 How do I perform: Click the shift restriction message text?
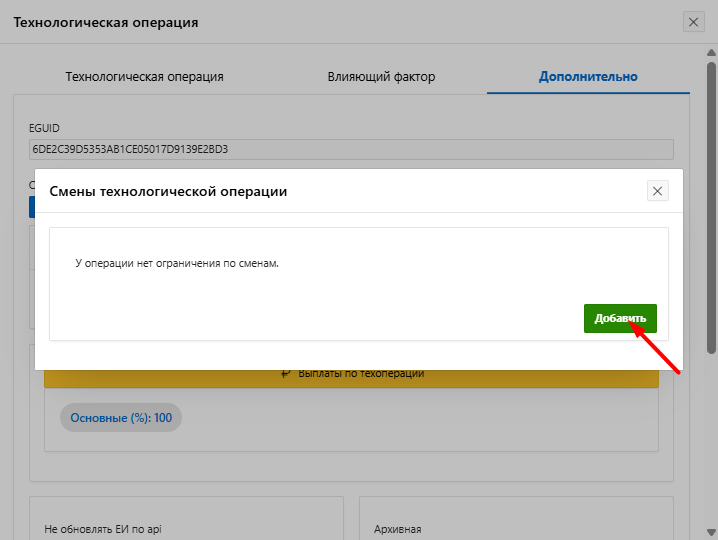[177, 264]
